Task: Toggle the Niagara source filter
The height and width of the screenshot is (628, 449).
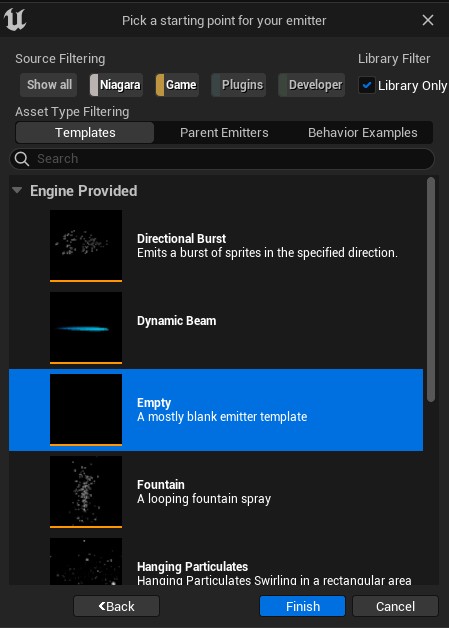Action: coord(116,85)
